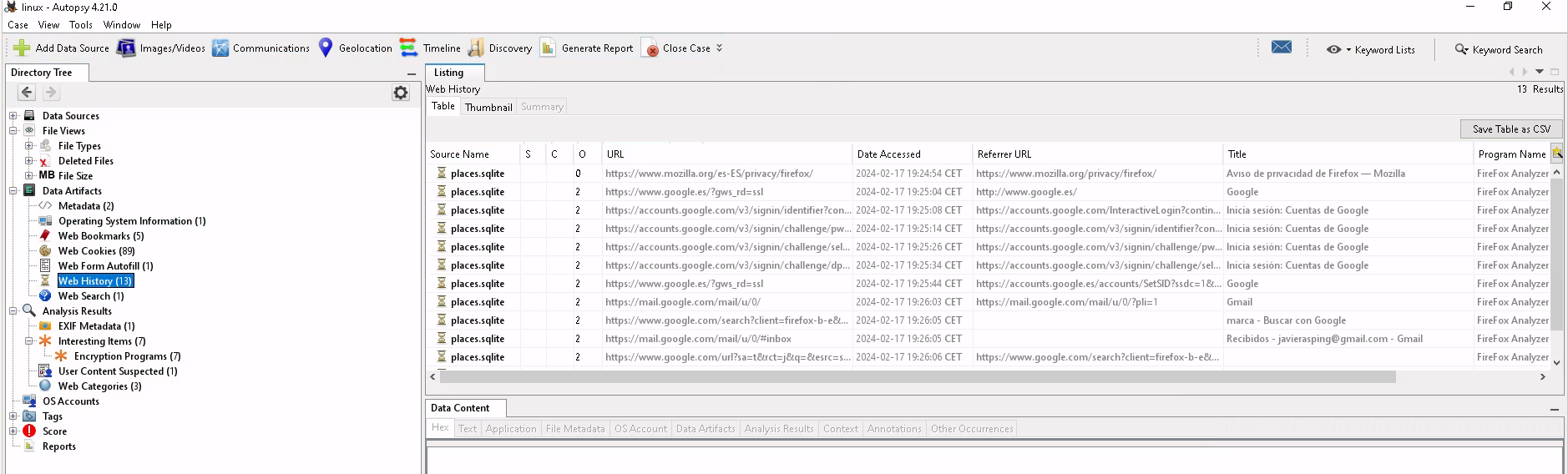Open the Directory Tree gear settings
Viewport: 1568px width, 474px height.
[x=401, y=93]
